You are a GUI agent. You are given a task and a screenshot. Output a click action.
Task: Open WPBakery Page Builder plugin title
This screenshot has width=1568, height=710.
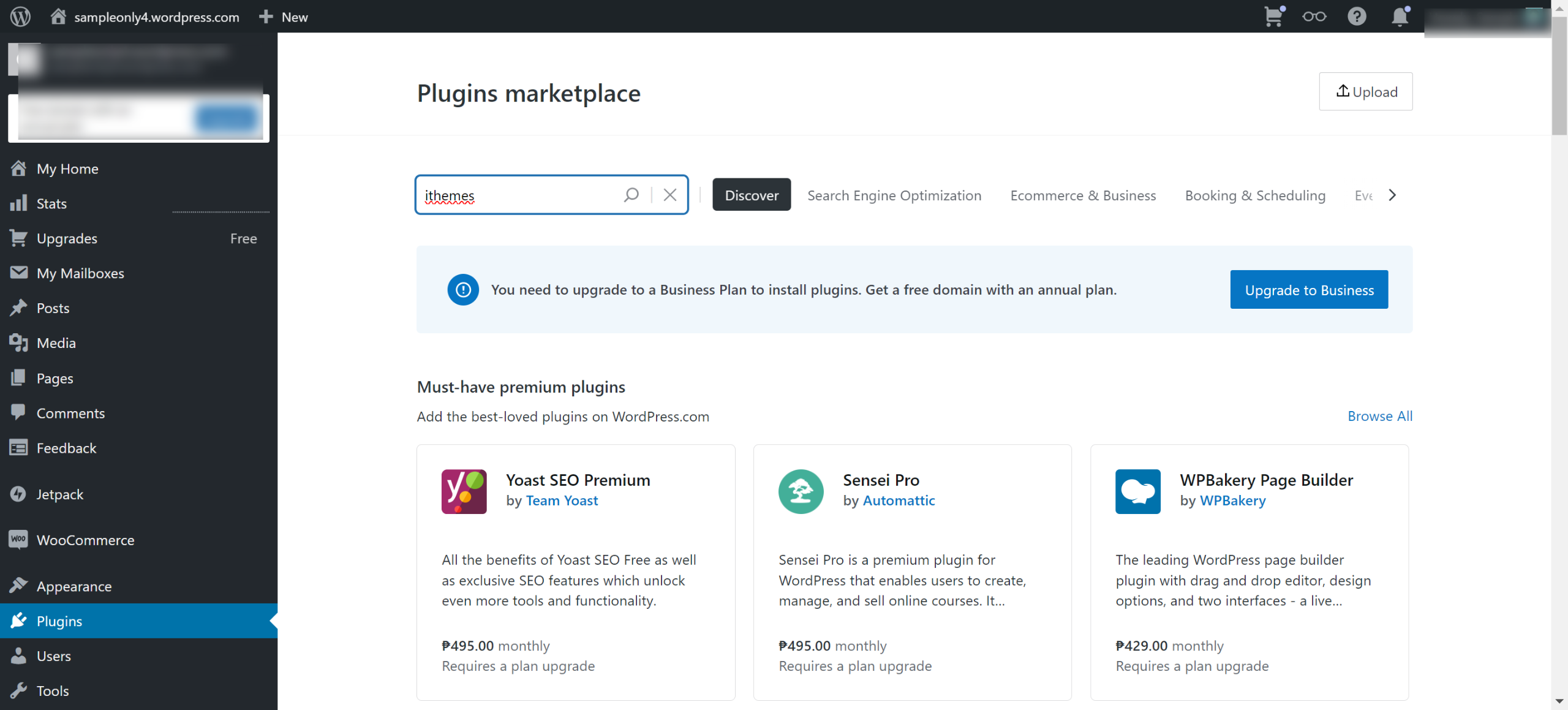click(x=1266, y=480)
